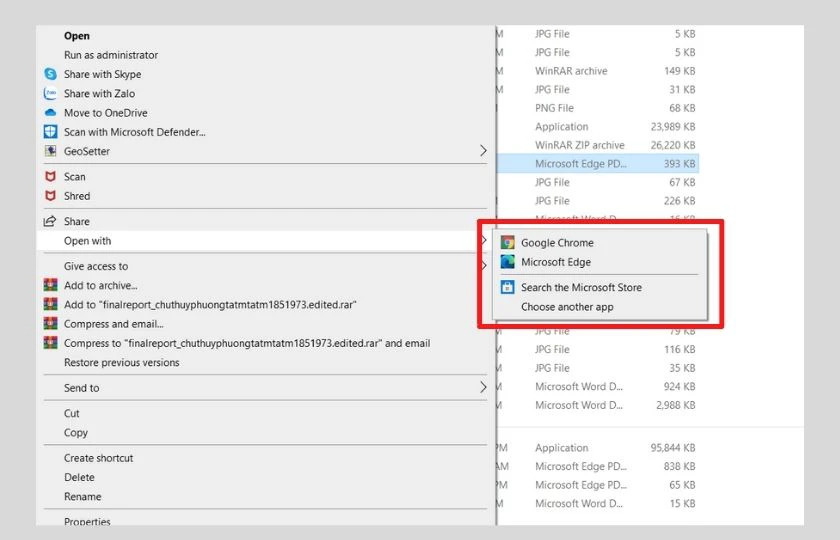Click WinRAR ZIP archive 26,220 KB row
The image size is (840, 540).
(x=598, y=145)
